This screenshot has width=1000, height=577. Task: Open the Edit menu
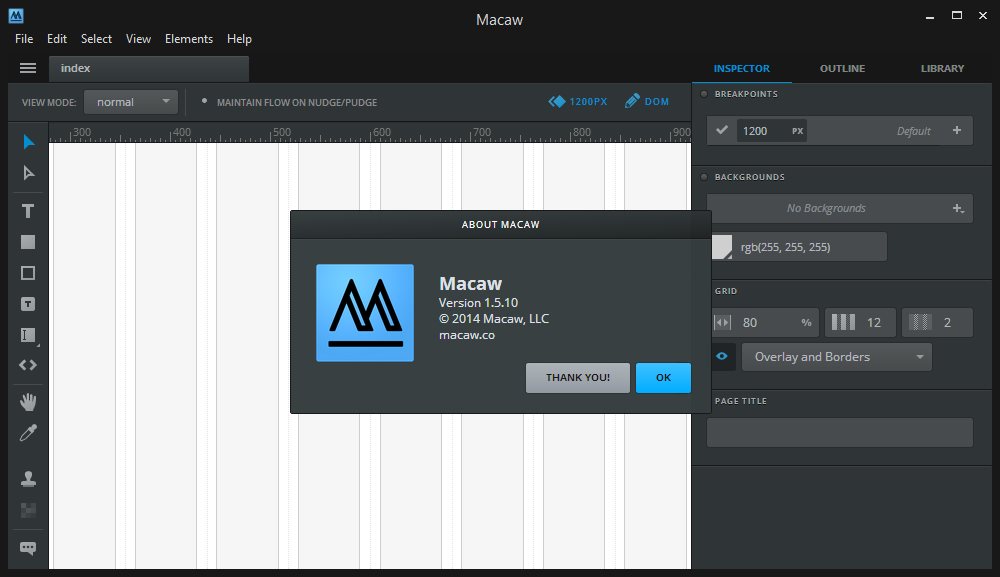(x=57, y=39)
